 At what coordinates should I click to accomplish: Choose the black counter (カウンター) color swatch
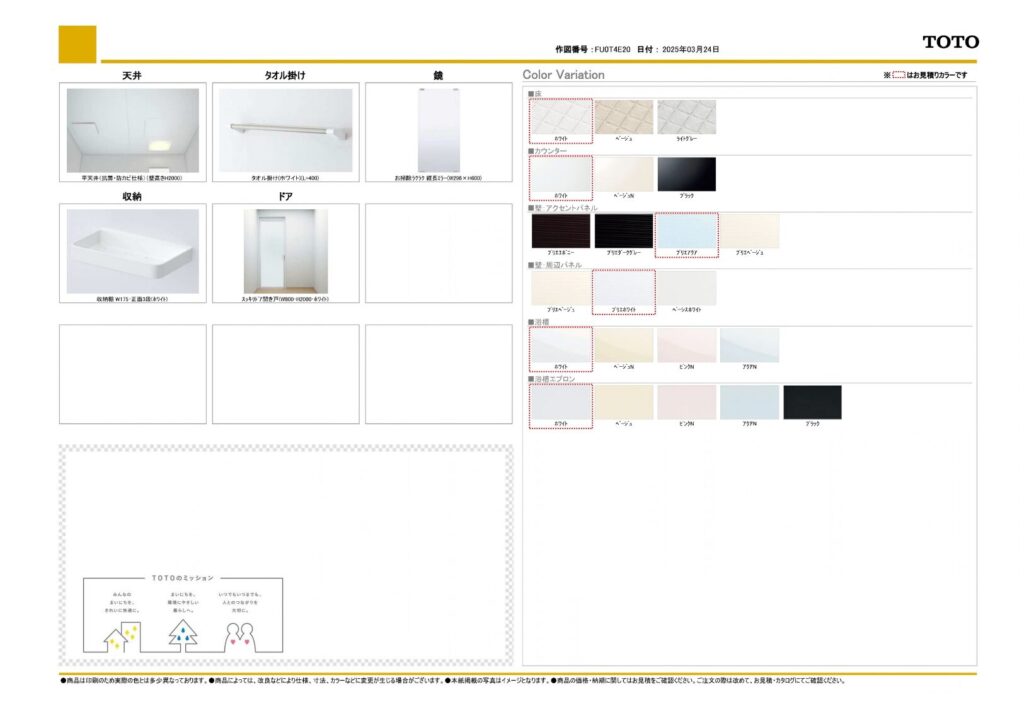(686, 174)
